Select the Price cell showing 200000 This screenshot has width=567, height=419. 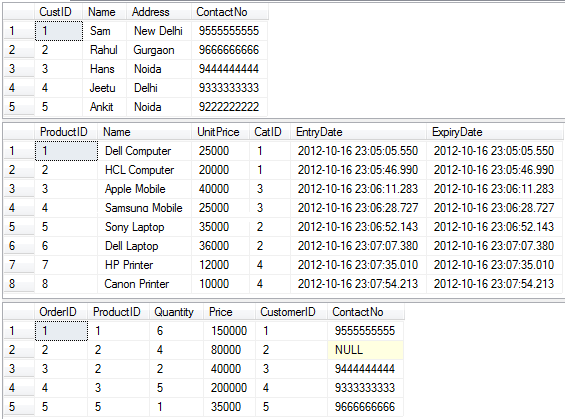(230, 388)
